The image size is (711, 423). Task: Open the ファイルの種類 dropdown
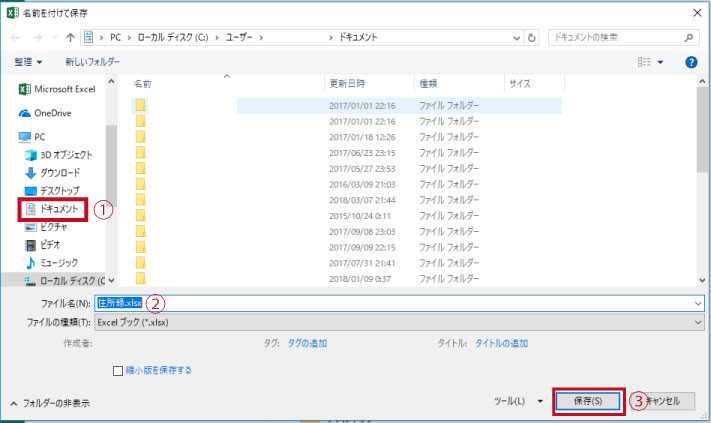pyautogui.click(x=398, y=322)
